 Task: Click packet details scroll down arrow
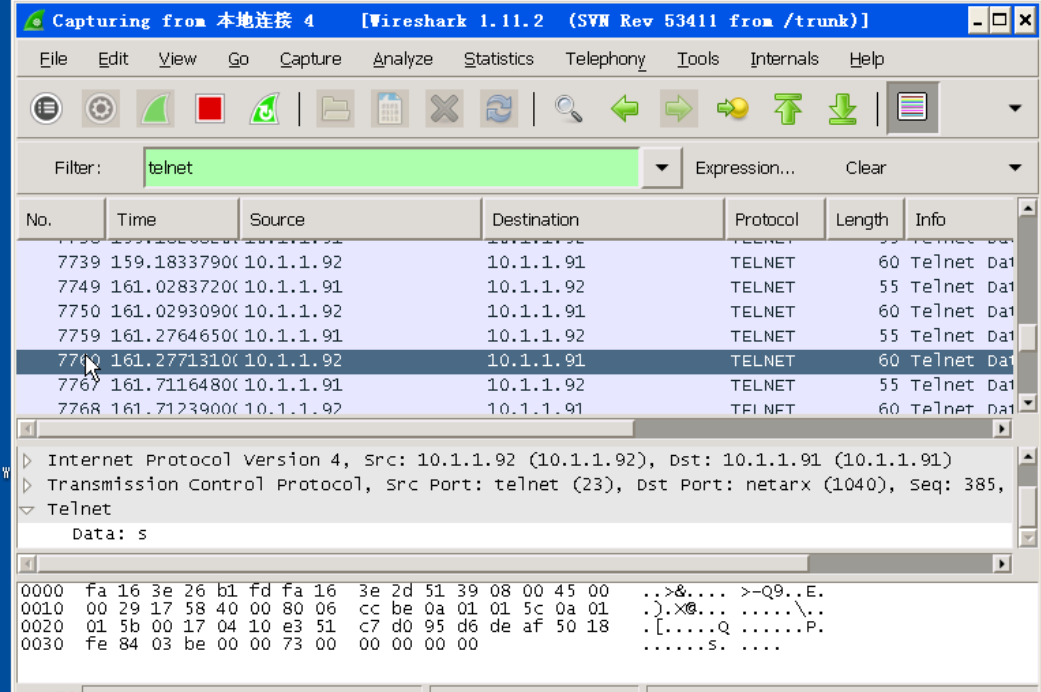[1027, 538]
